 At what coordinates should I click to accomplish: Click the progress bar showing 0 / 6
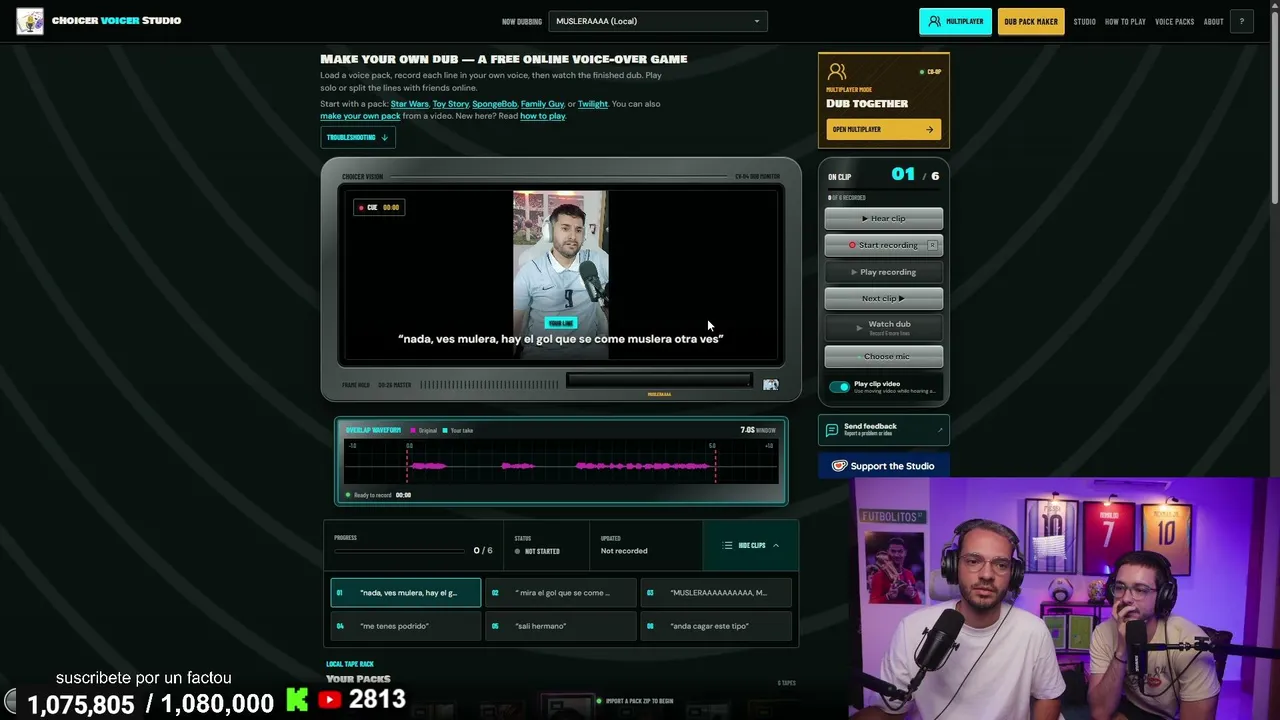[401, 551]
